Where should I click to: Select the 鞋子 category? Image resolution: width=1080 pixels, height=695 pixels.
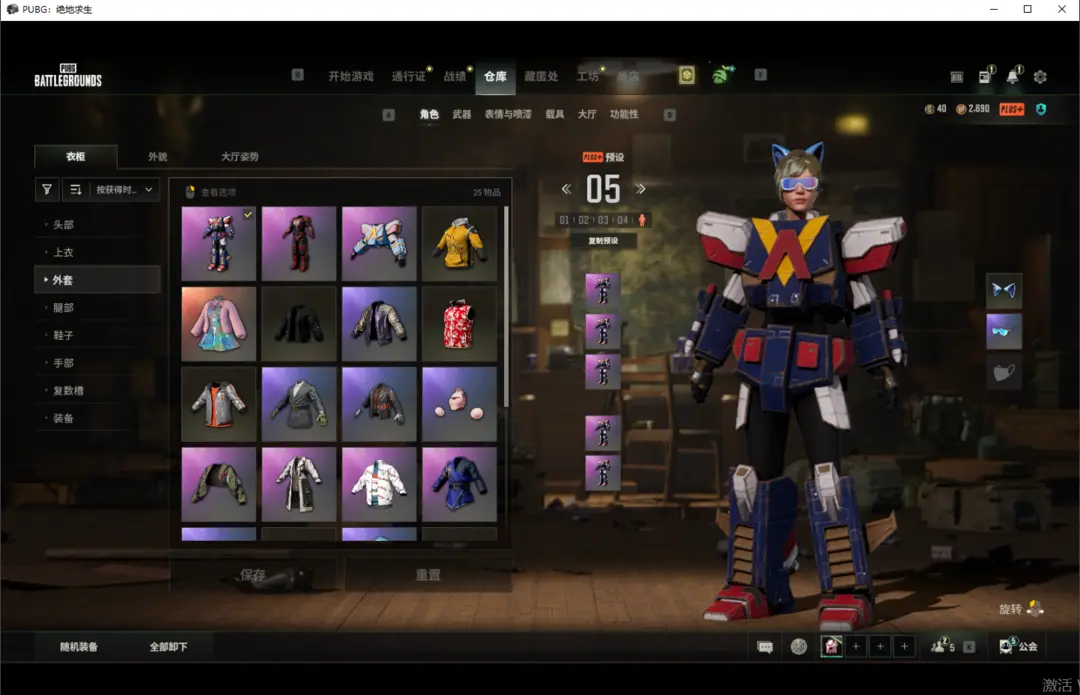pos(97,335)
